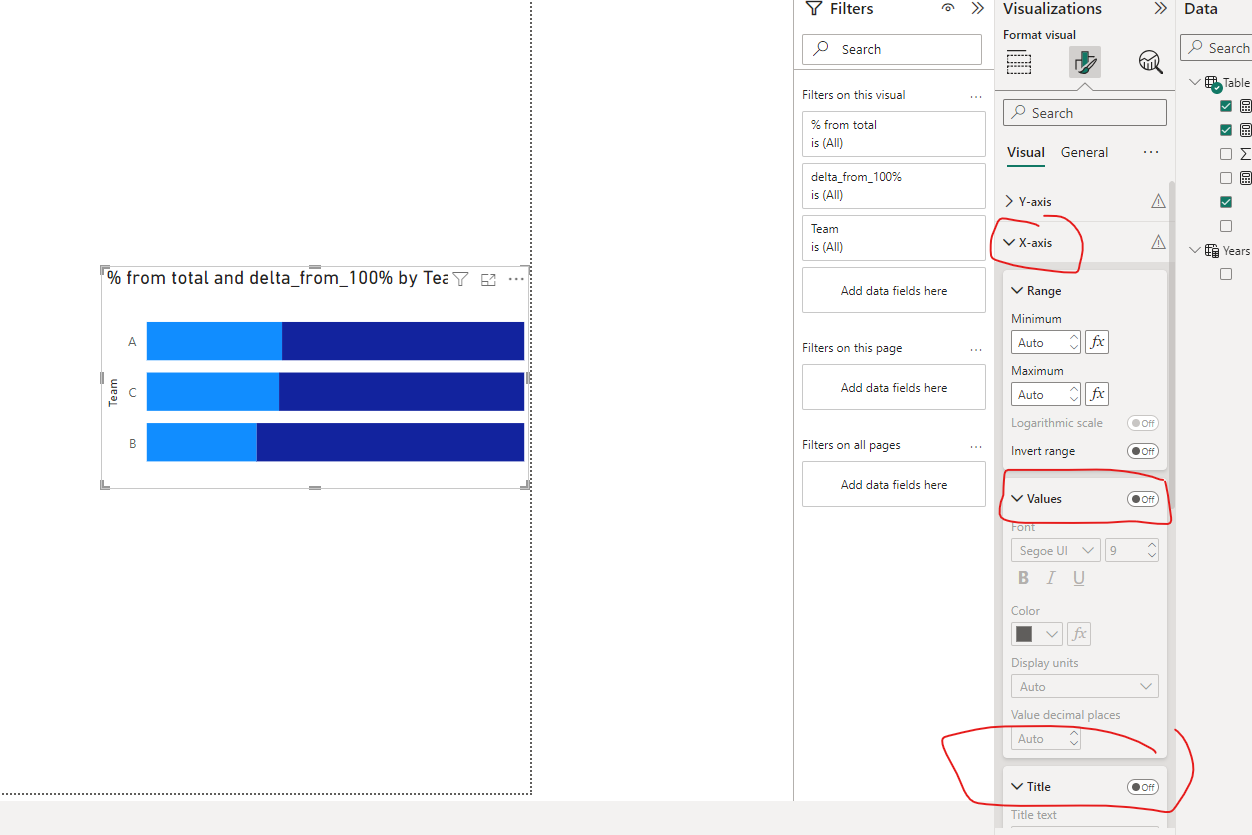Collapse the Filters pane with double chevron

coord(978,9)
